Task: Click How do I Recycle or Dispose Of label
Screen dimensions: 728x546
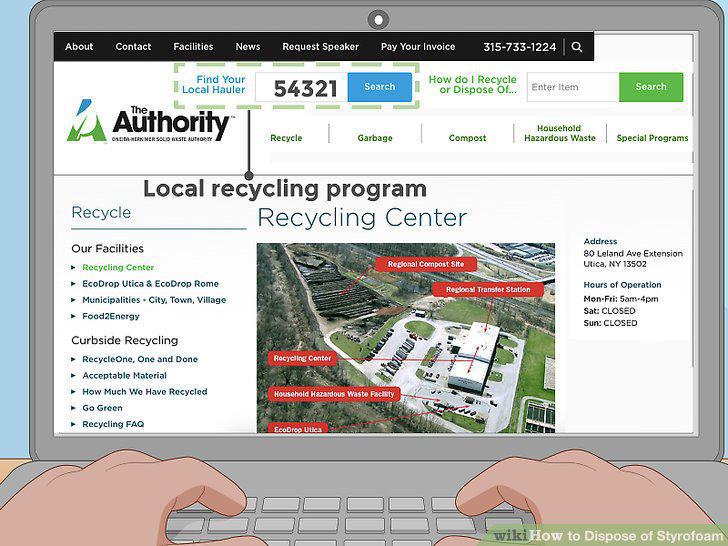Action: pyautogui.click(x=473, y=84)
